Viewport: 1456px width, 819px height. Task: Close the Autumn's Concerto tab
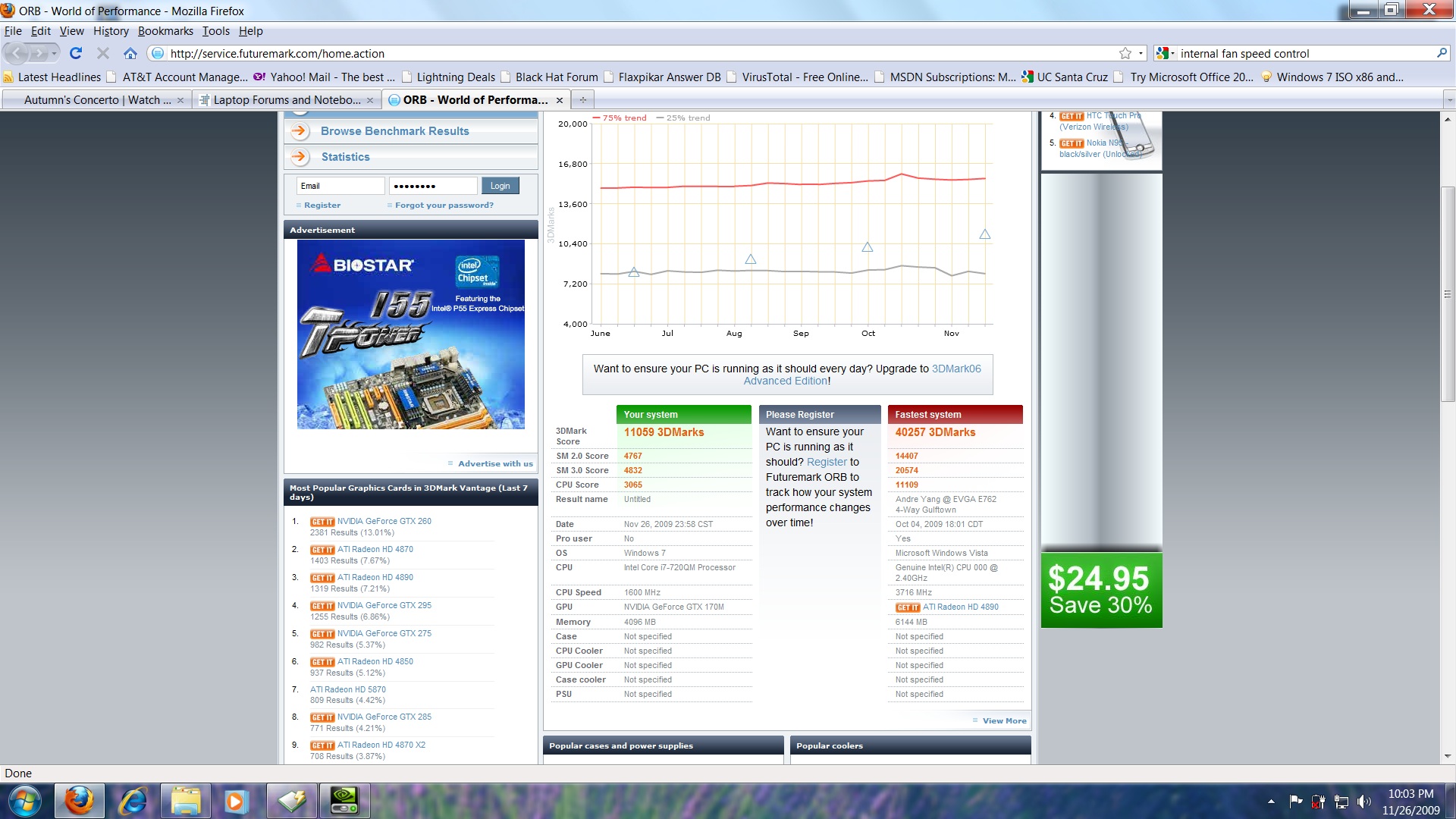(180, 100)
